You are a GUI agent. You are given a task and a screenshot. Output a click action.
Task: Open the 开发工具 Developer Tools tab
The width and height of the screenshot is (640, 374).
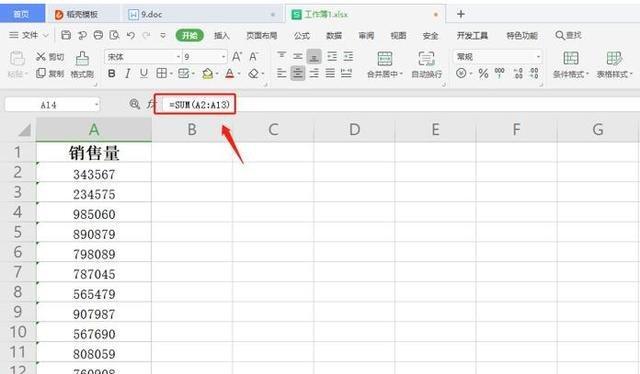click(x=472, y=36)
